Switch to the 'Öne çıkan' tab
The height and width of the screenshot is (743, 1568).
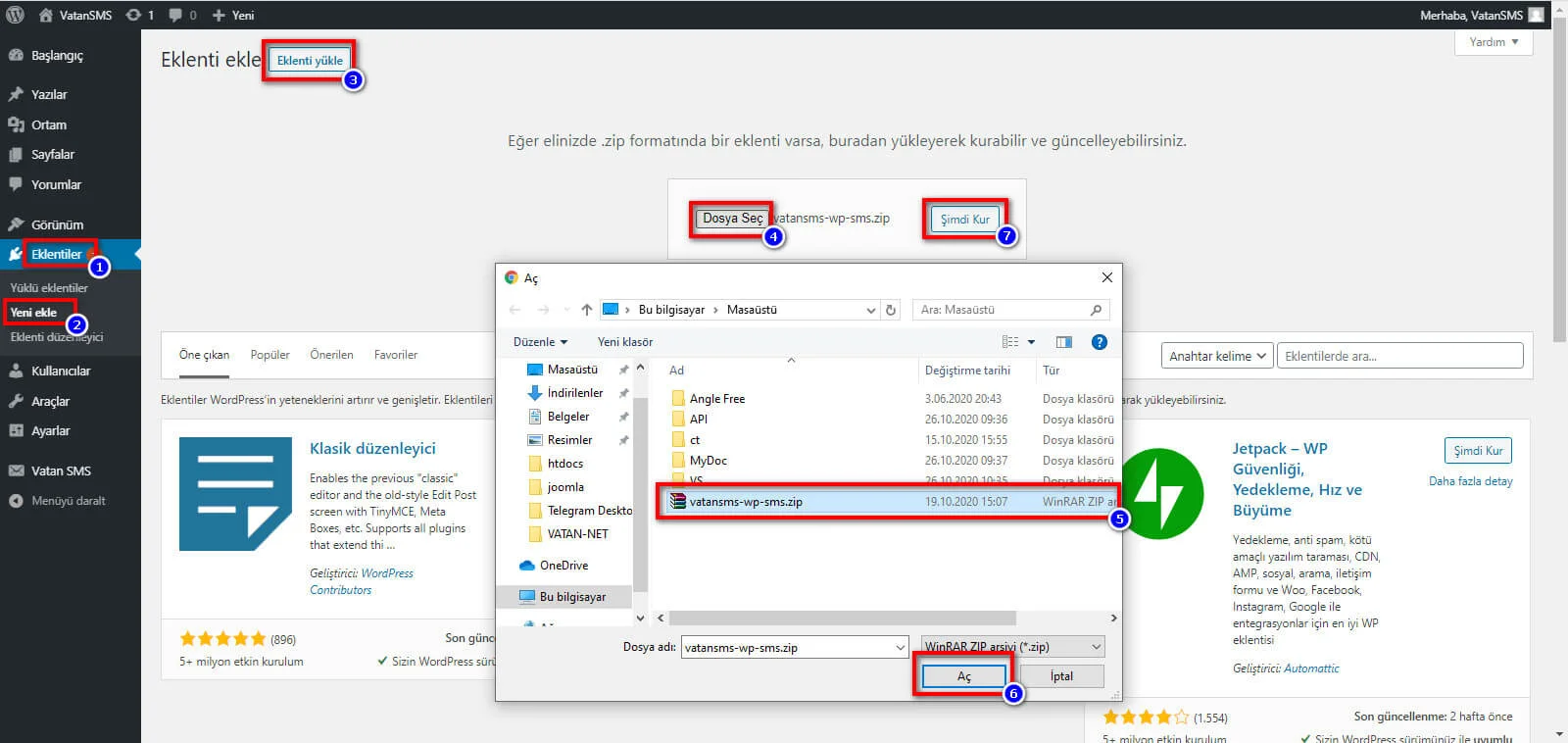(204, 355)
